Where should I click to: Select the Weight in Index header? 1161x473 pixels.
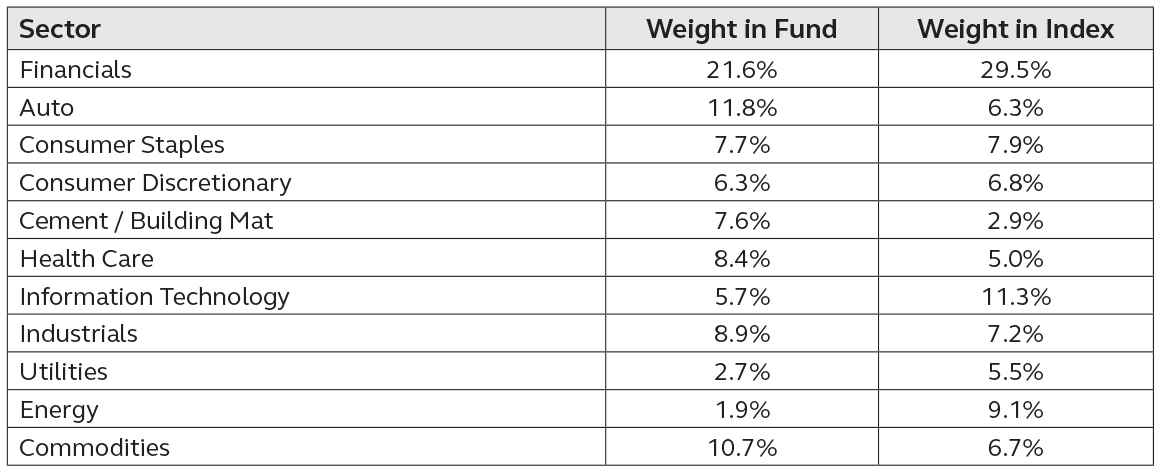point(1015,30)
